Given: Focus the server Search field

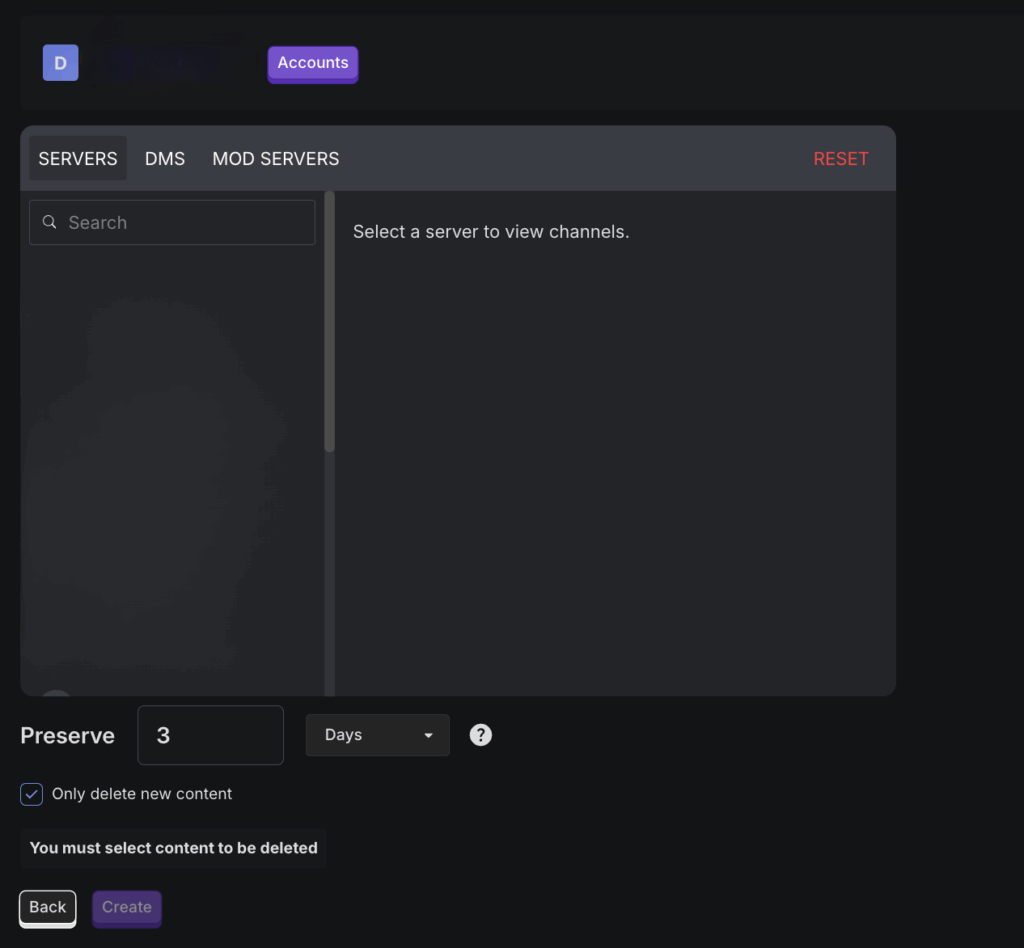Looking at the screenshot, I should pyautogui.click(x=172, y=223).
